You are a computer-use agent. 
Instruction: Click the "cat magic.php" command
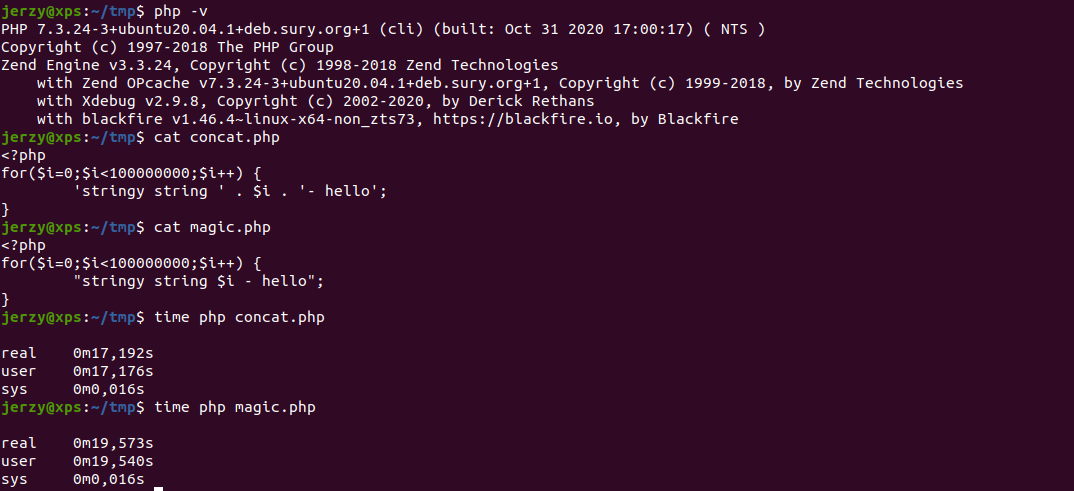(x=212, y=227)
